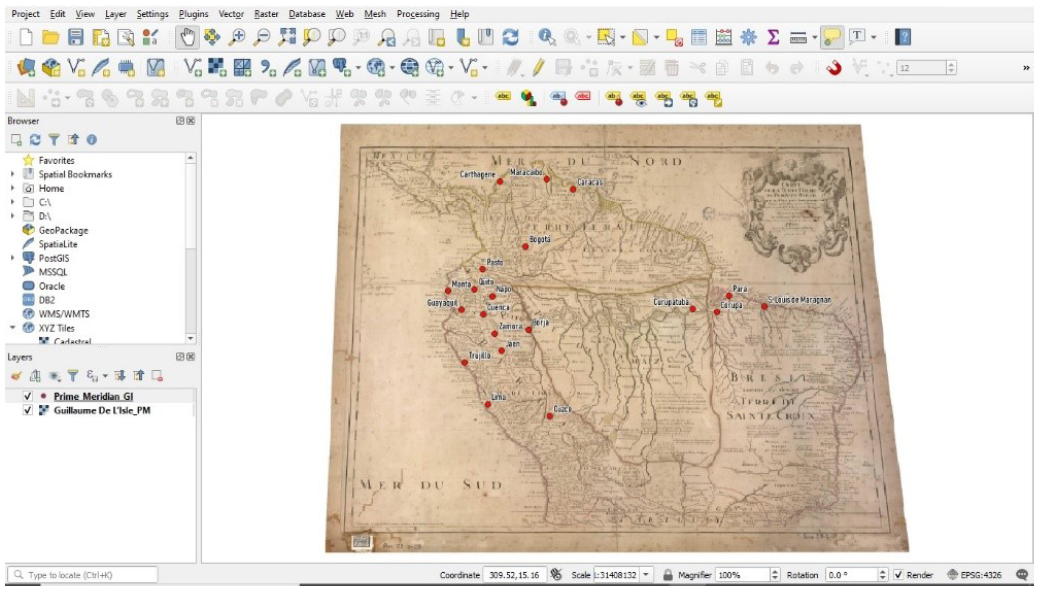The image size is (1042, 594).
Task: Click the Refresh map icon
Action: click(x=510, y=37)
